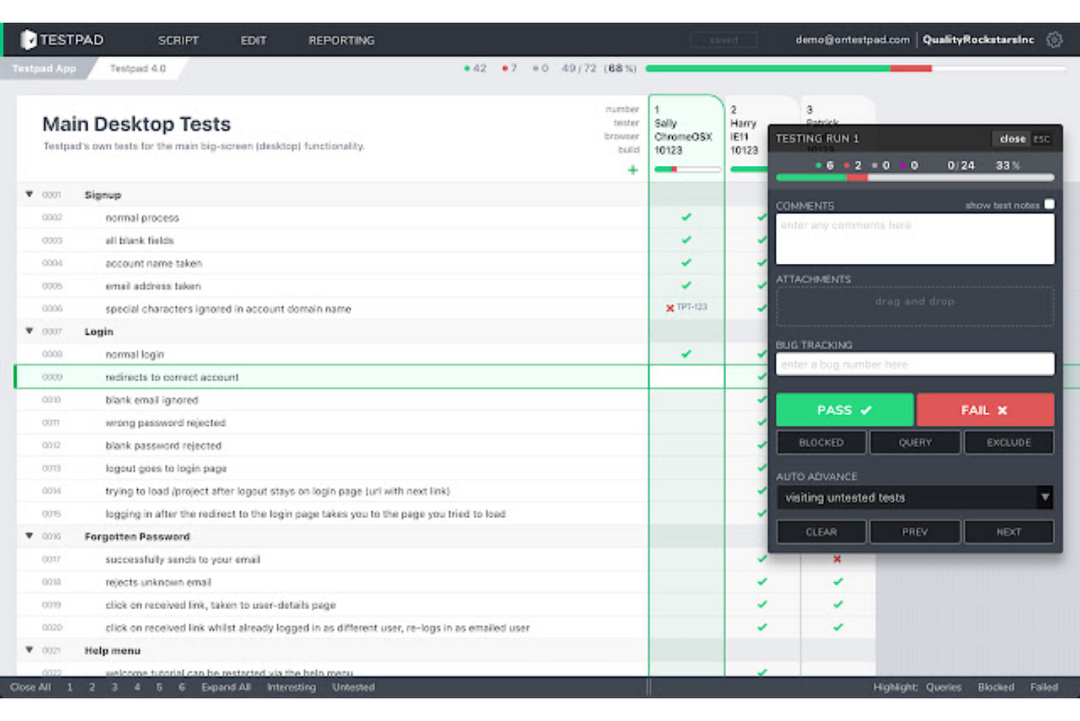
Task: Click Sally's checkmark for all blank fields
Action: coord(686,240)
